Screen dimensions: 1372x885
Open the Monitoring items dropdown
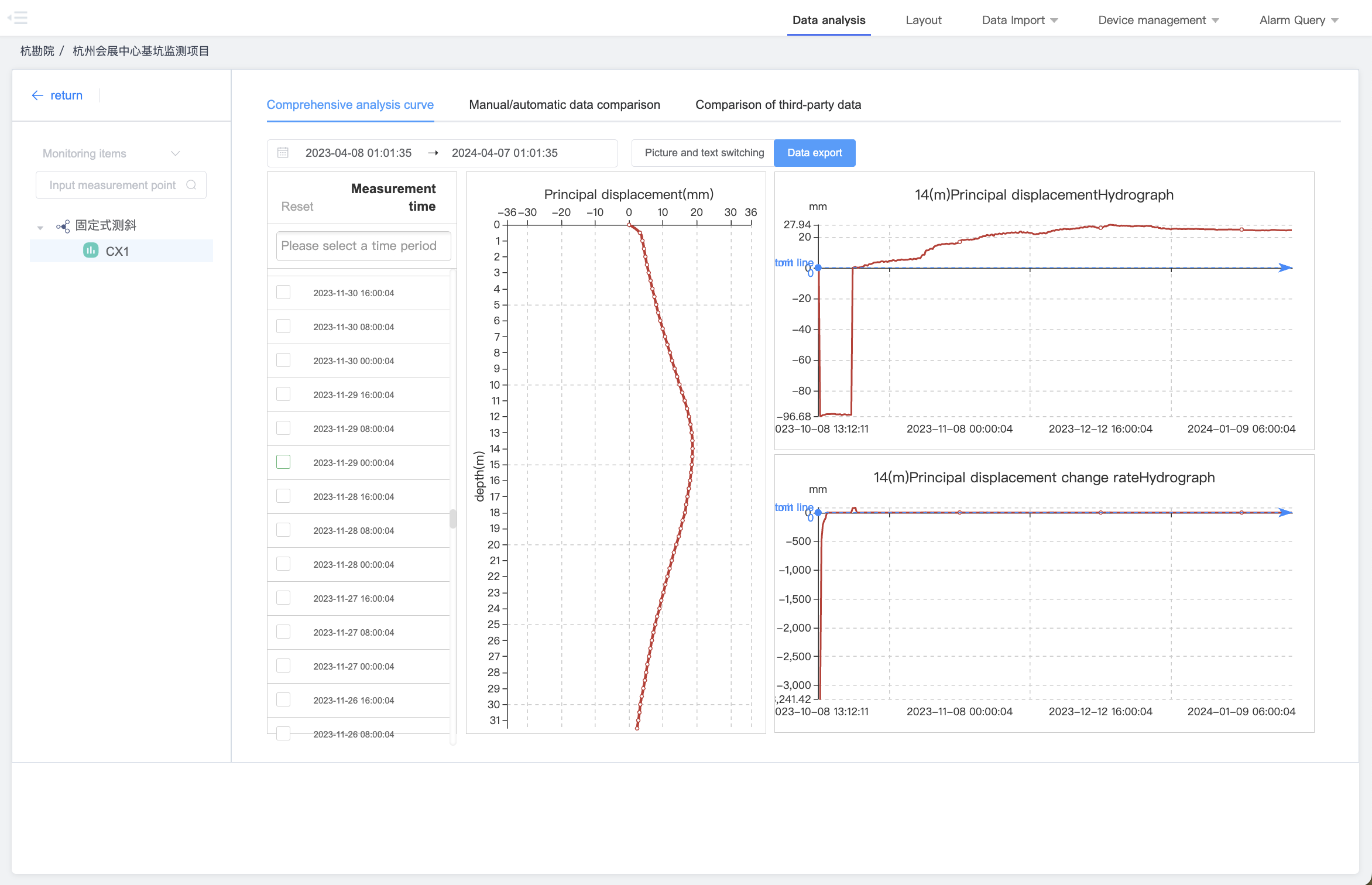(111, 153)
